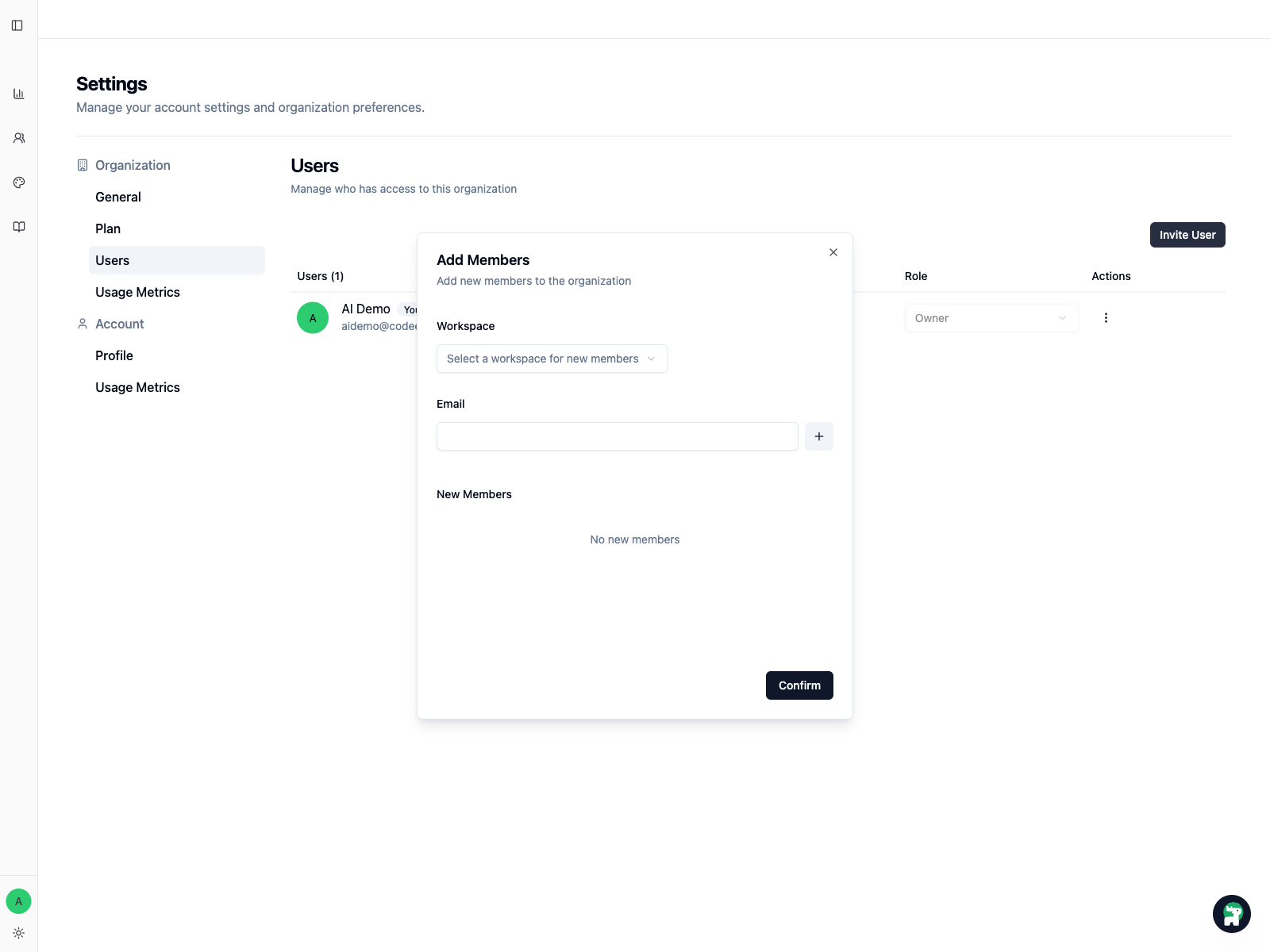Screen dimensions: 1270x952
Task: Open the analytics bar chart icon
Action: [x=18, y=93]
